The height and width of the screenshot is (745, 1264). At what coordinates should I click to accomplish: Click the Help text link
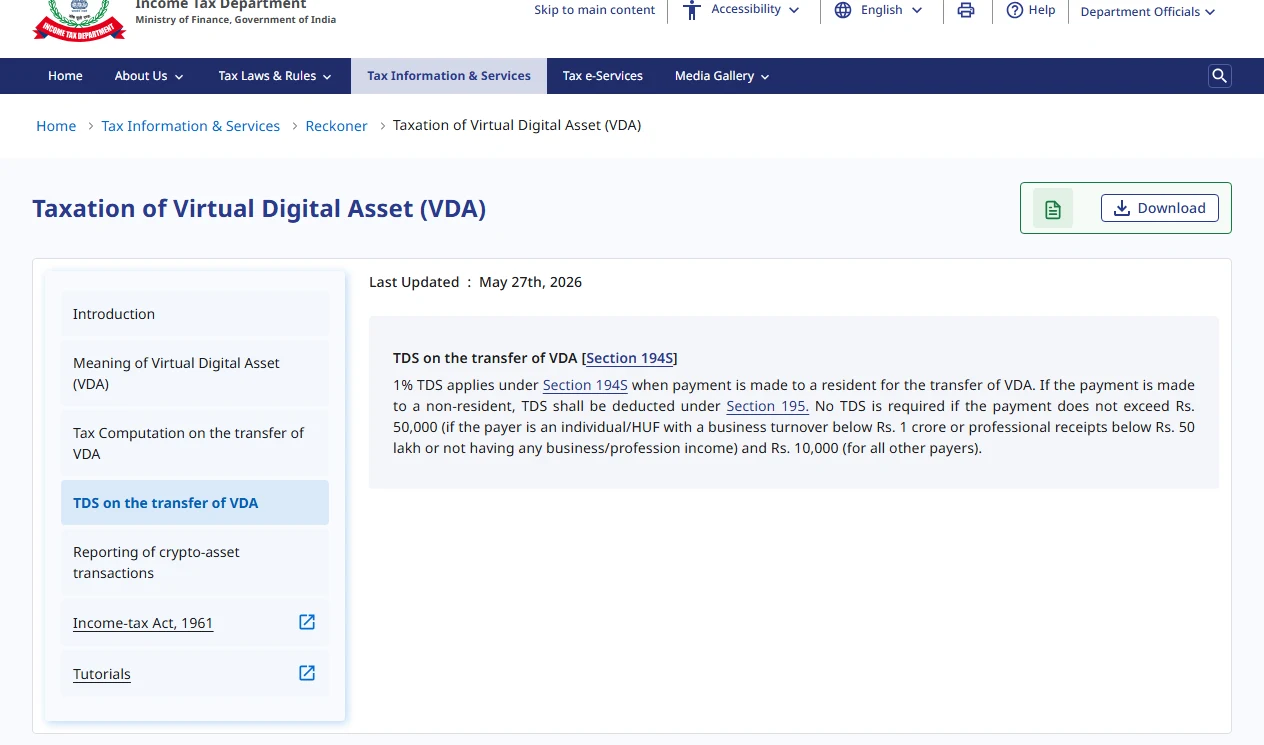[1042, 10]
